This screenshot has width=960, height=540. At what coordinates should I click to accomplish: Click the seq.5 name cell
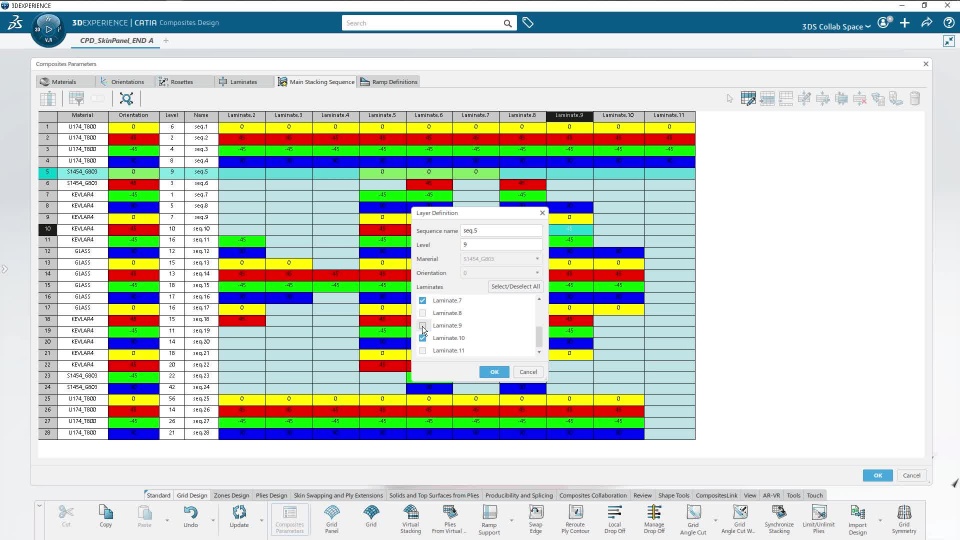[201, 172]
